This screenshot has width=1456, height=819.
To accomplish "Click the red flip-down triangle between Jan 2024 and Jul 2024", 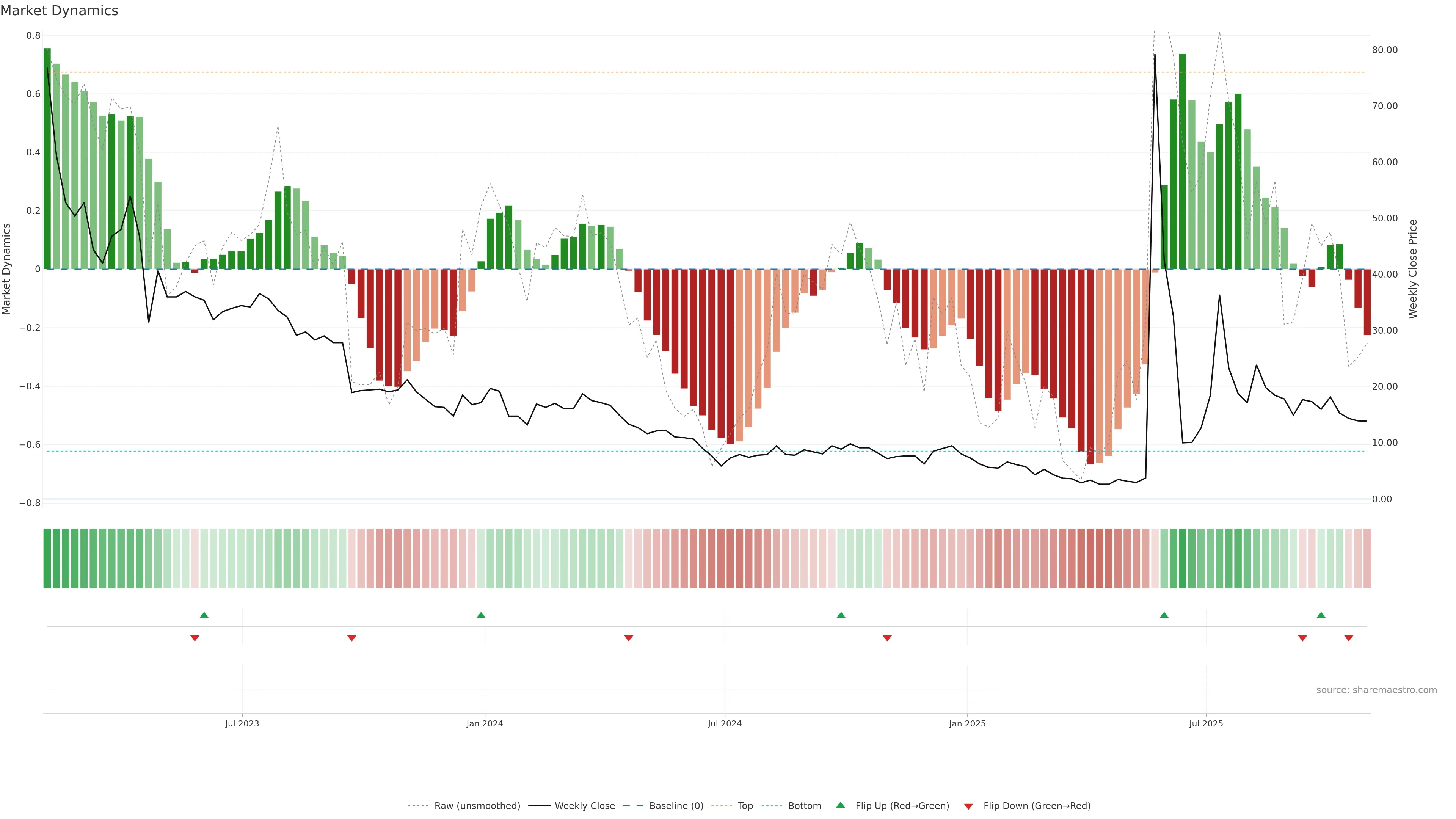I will [629, 638].
